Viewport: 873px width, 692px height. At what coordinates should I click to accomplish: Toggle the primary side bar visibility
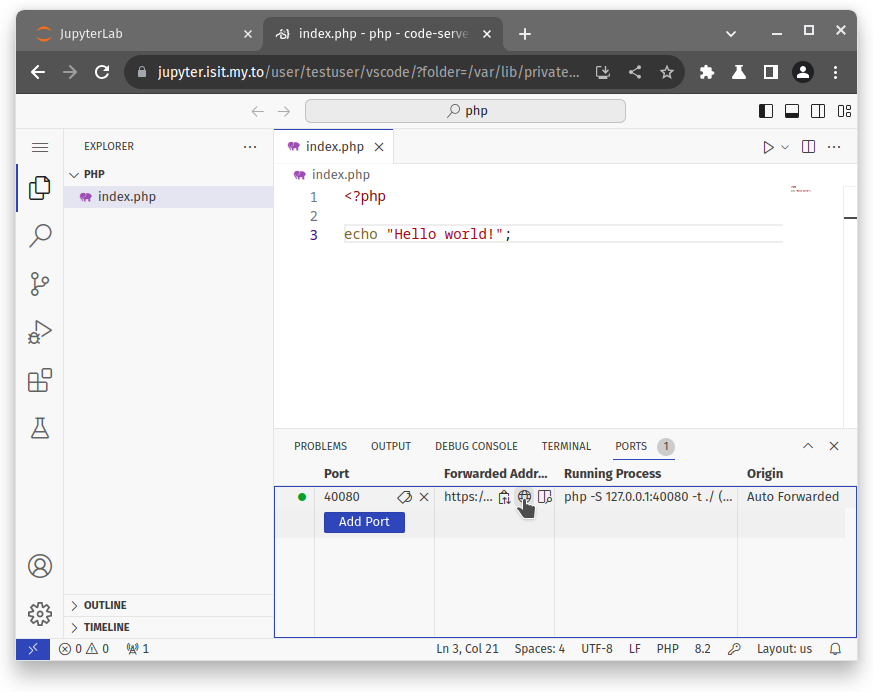766,111
